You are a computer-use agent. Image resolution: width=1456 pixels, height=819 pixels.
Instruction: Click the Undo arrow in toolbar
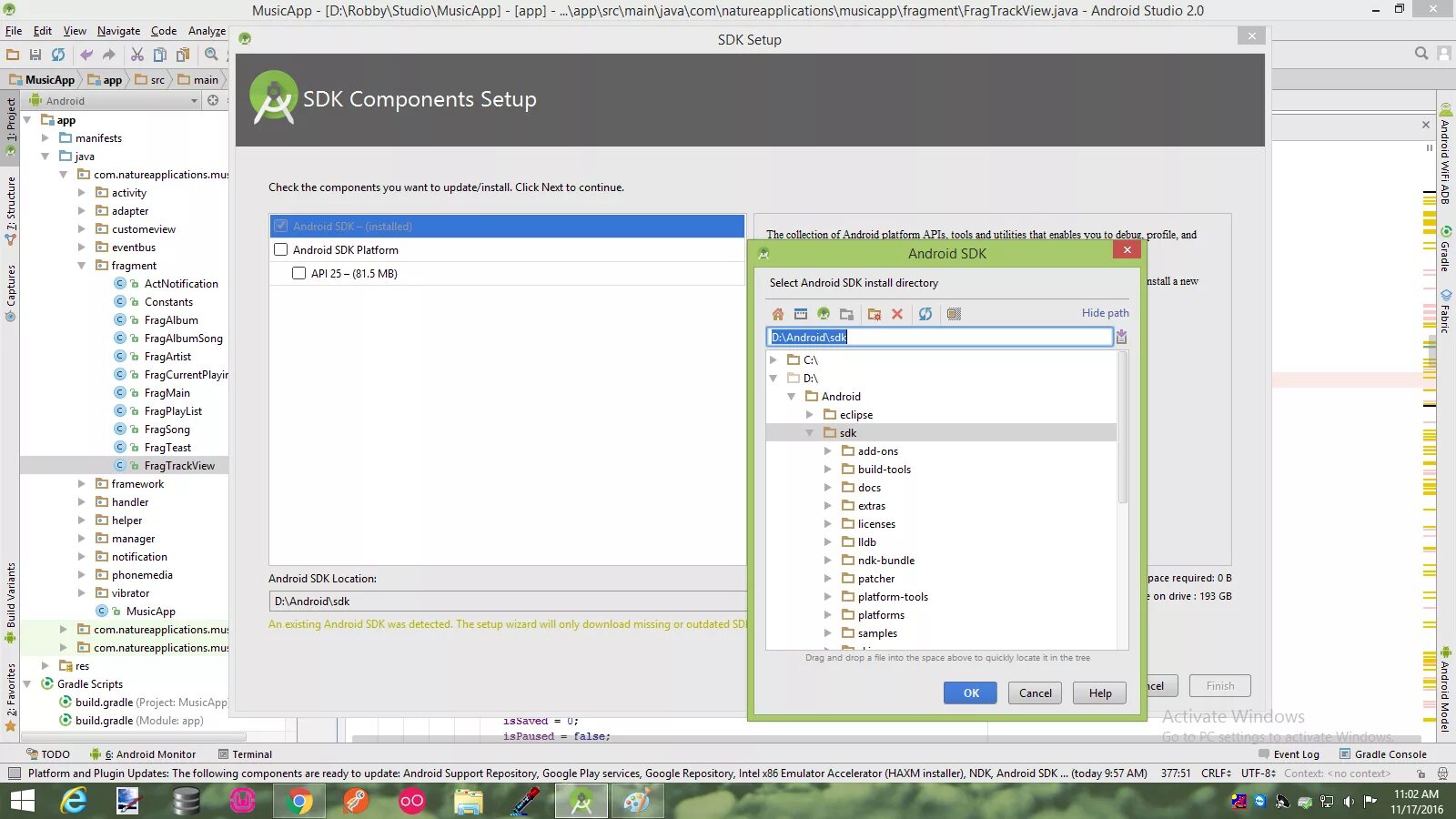click(86, 55)
